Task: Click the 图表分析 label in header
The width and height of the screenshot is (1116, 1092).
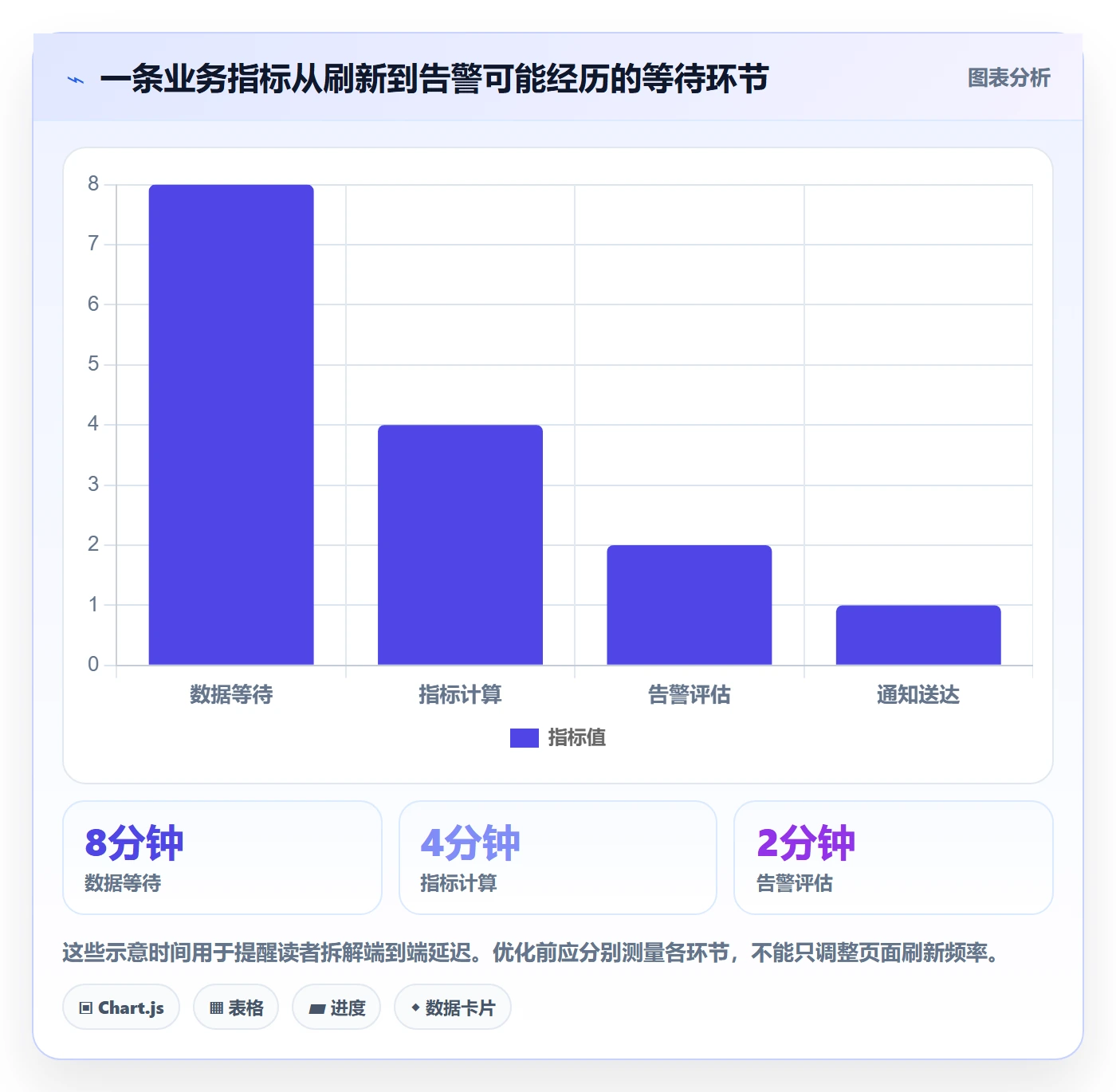Action: [x=1008, y=78]
